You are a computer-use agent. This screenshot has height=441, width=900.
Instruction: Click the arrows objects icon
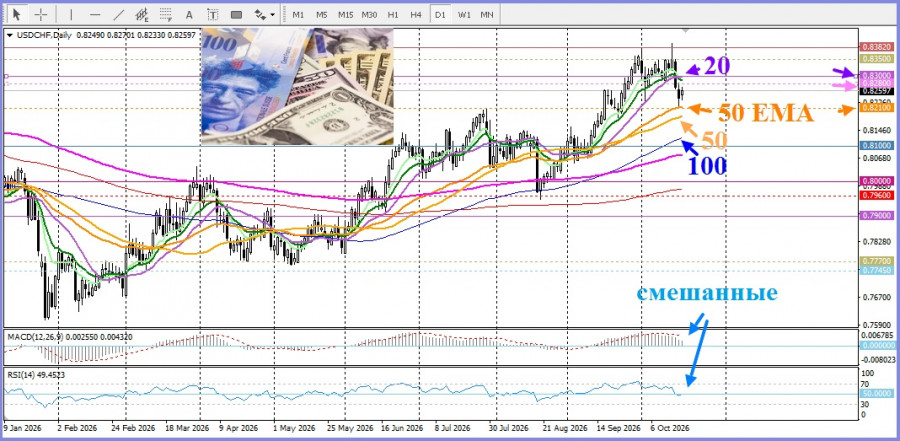coord(260,14)
